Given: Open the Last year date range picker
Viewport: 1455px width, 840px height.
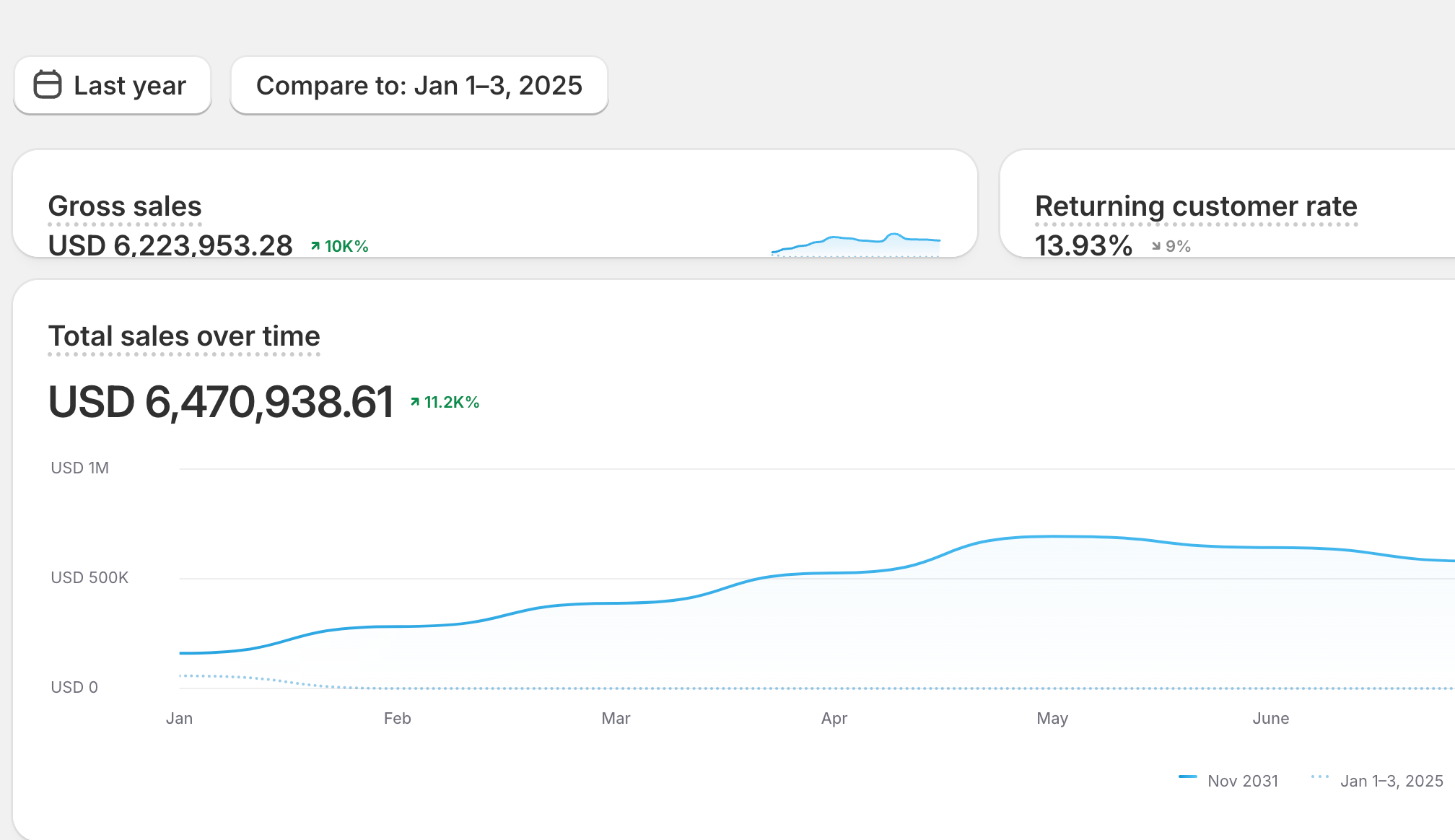Looking at the screenshot, I should 113,85.
